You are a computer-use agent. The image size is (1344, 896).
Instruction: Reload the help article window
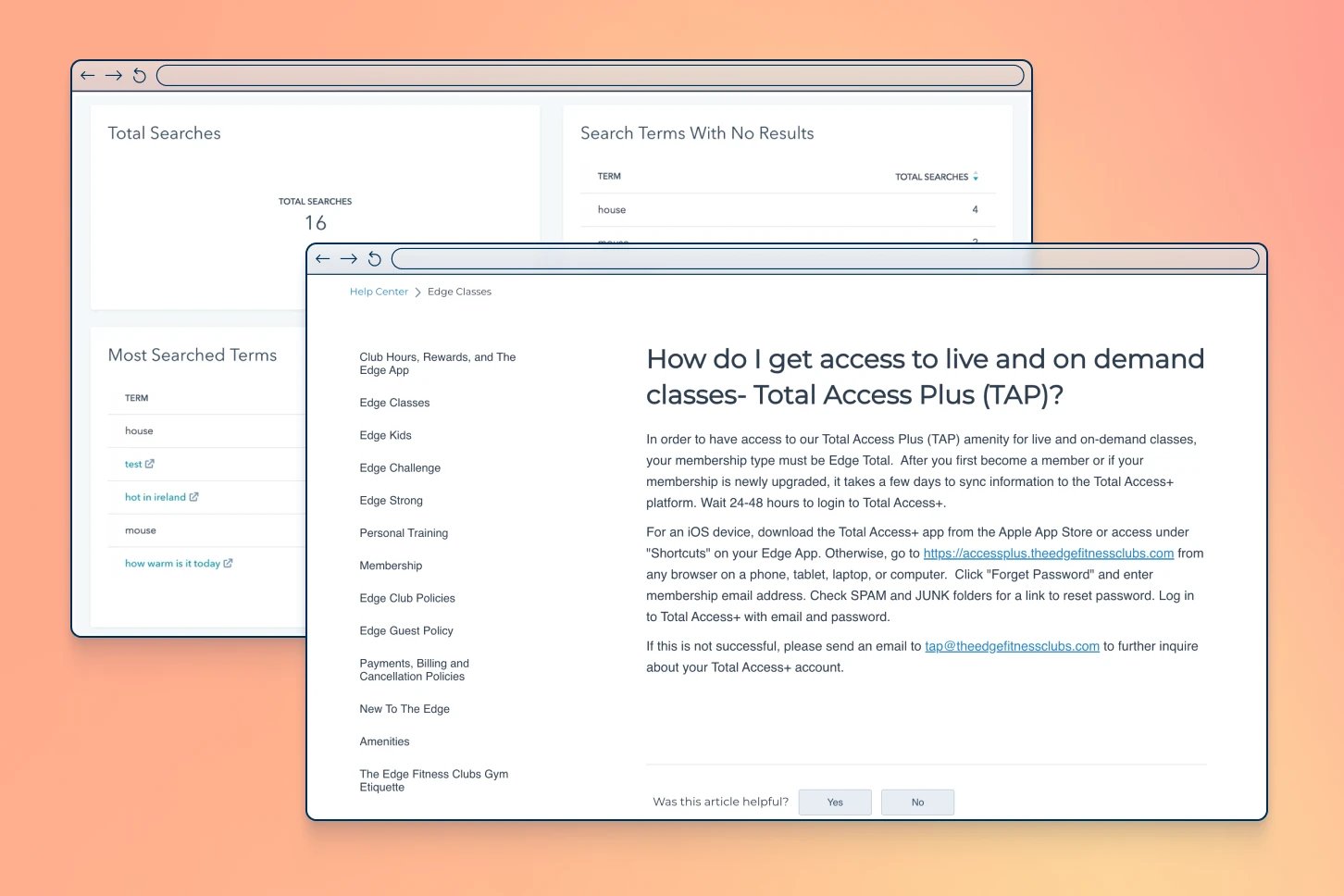(375, 259)
